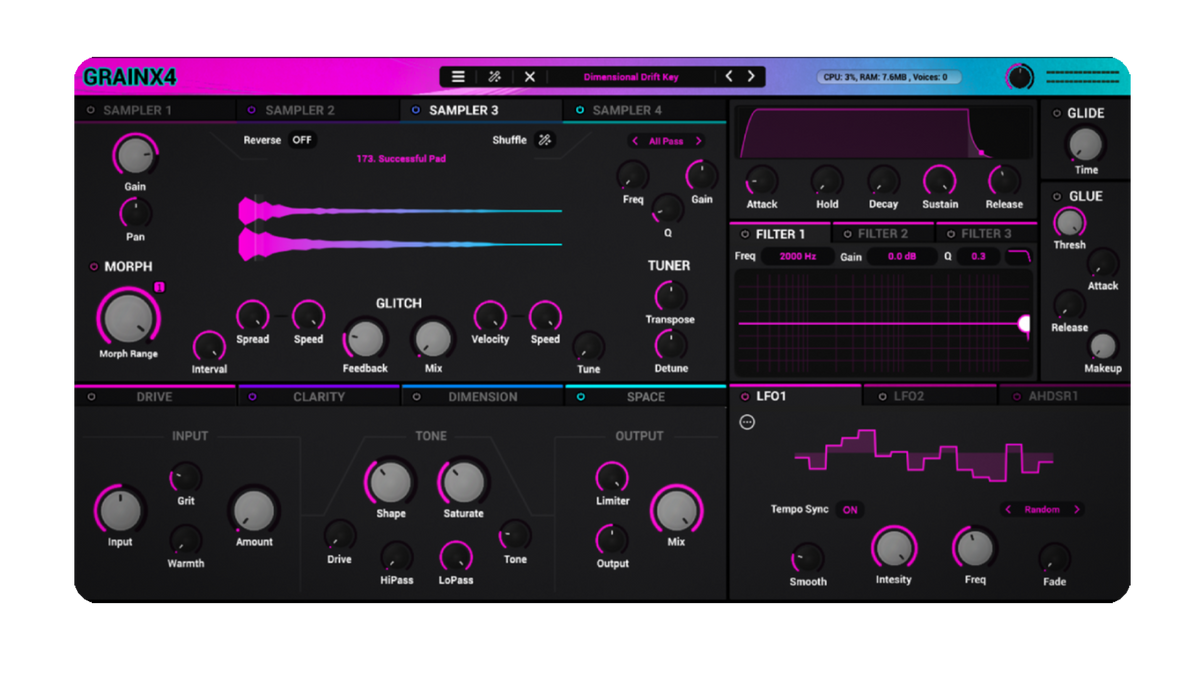Select previous filter type left of All Pass
This screenshot has height=675, width=1200.
coord(635,141)
